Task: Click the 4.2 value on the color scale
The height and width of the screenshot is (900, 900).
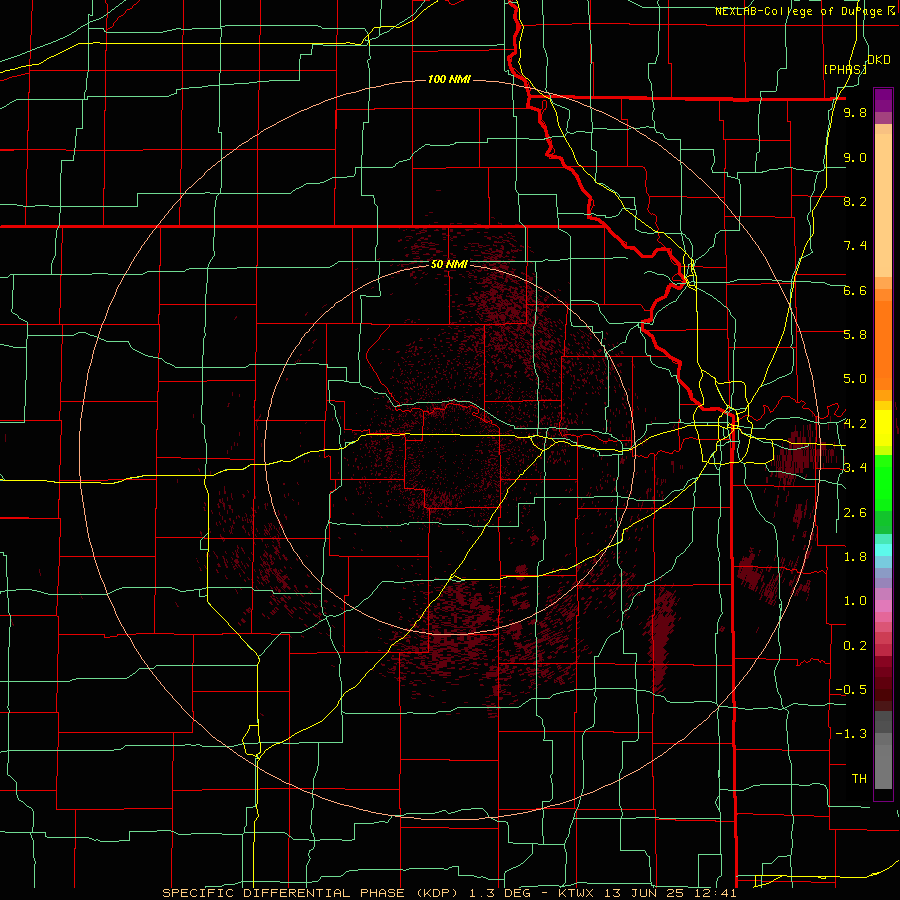Action: pyautogui.click(x=855, y=424)
